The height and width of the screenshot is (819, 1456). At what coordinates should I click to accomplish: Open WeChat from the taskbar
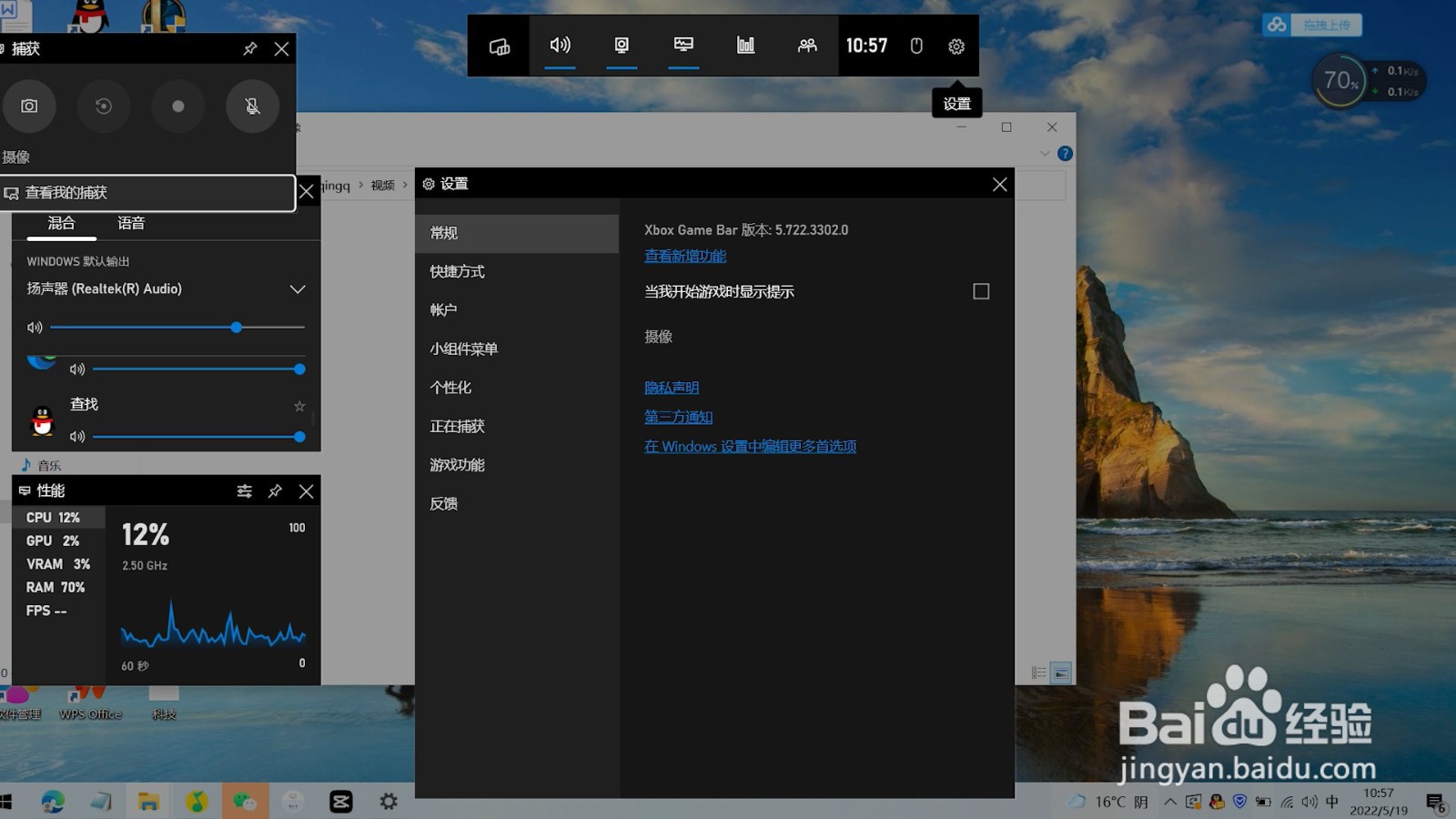pos(244,802)
